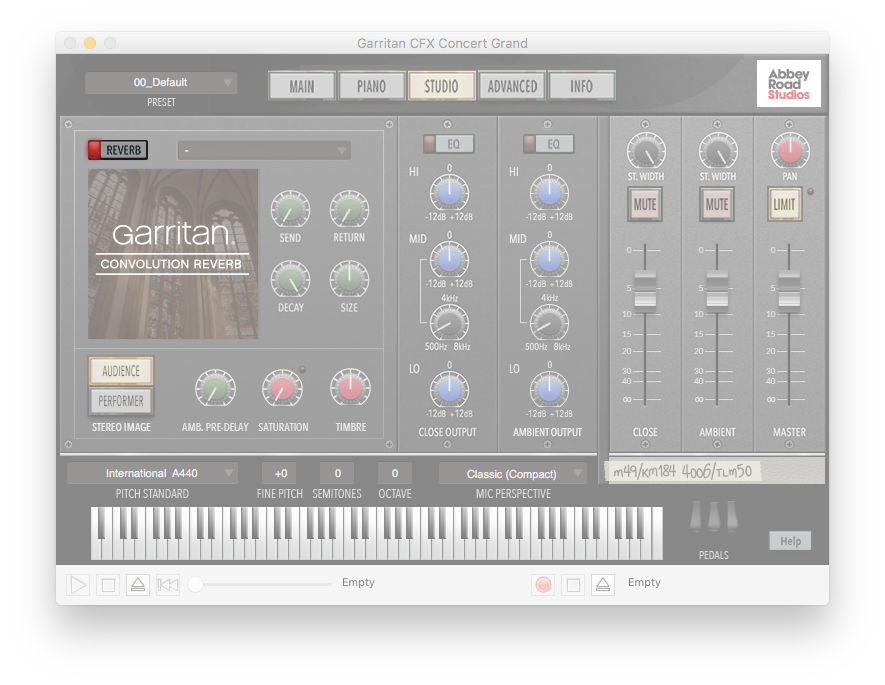Open the International A440 pitch standard dropdown

(152, 473)
